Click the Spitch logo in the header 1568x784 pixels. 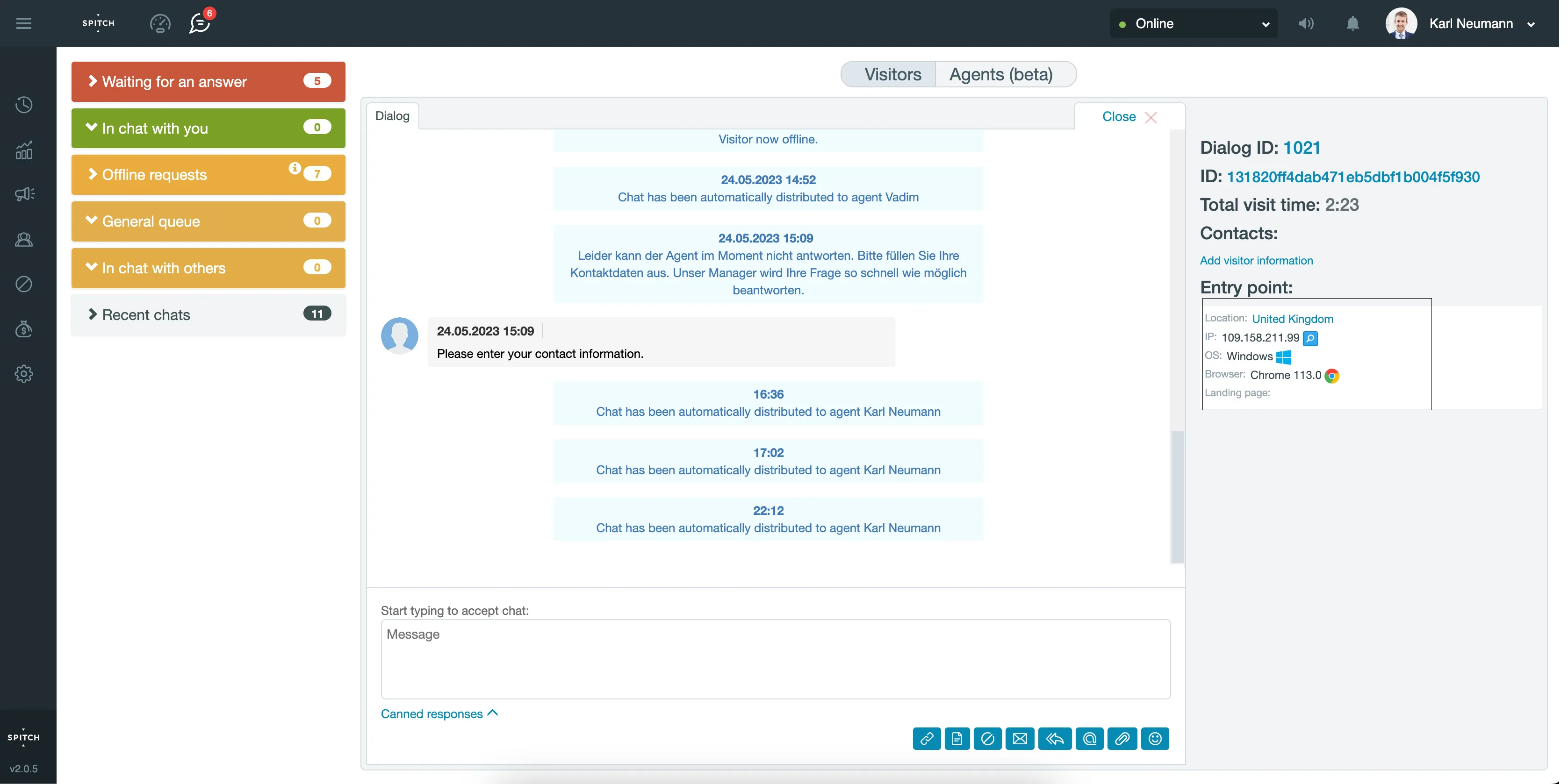pos(98,23)
